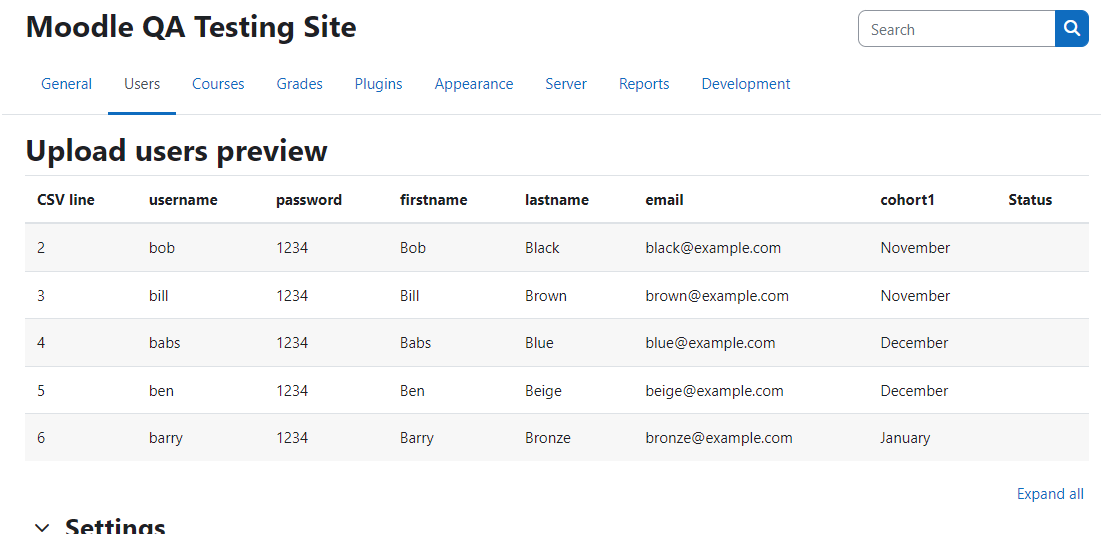Collapse the Settings section chevron
The height and width of the screenshot is (534, 1101).
(x=42, y=526)
